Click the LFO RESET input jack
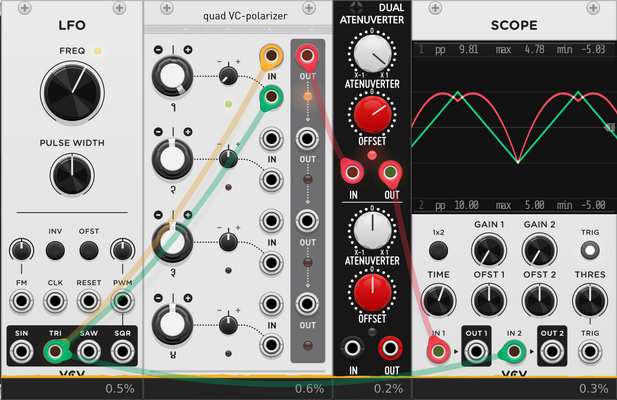617x400 pixels. (x=89, y=301)
